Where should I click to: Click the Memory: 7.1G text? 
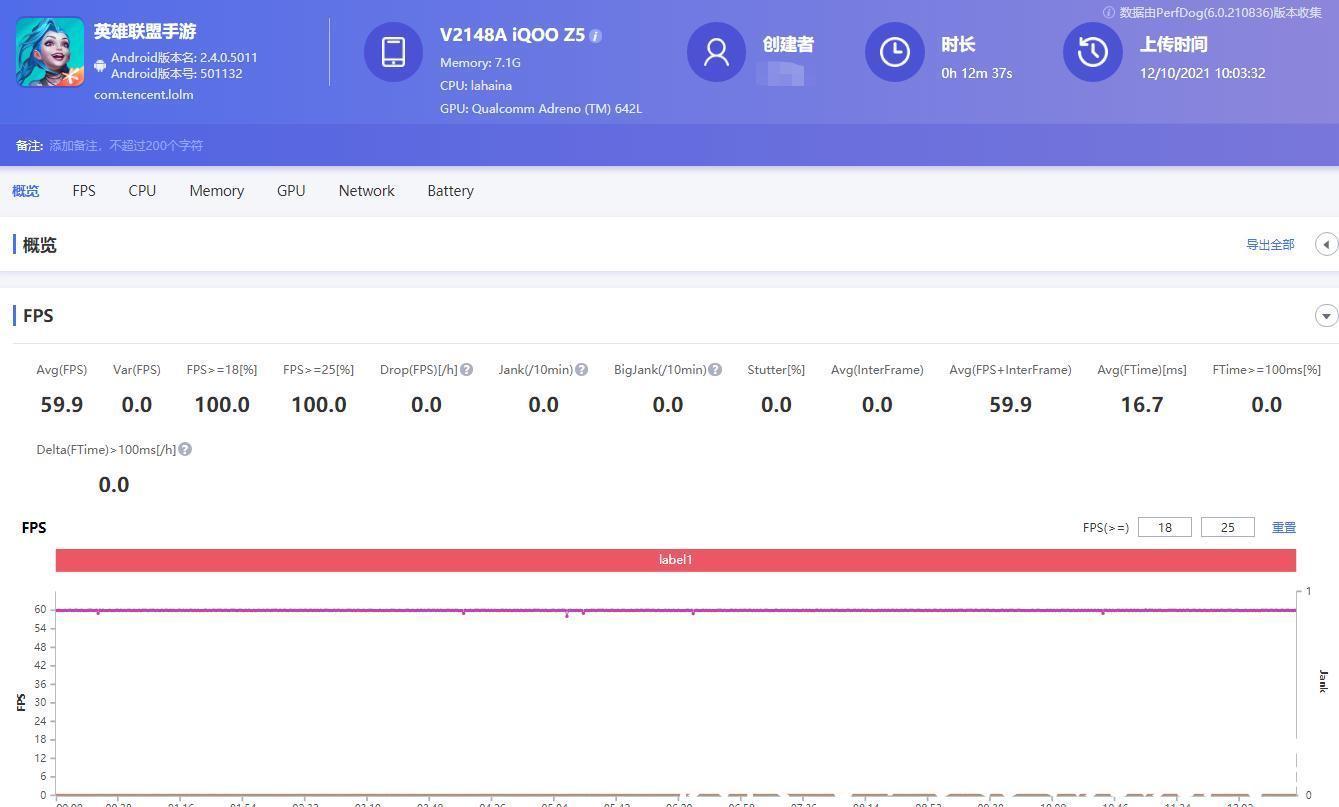click(x=480, y=62)
